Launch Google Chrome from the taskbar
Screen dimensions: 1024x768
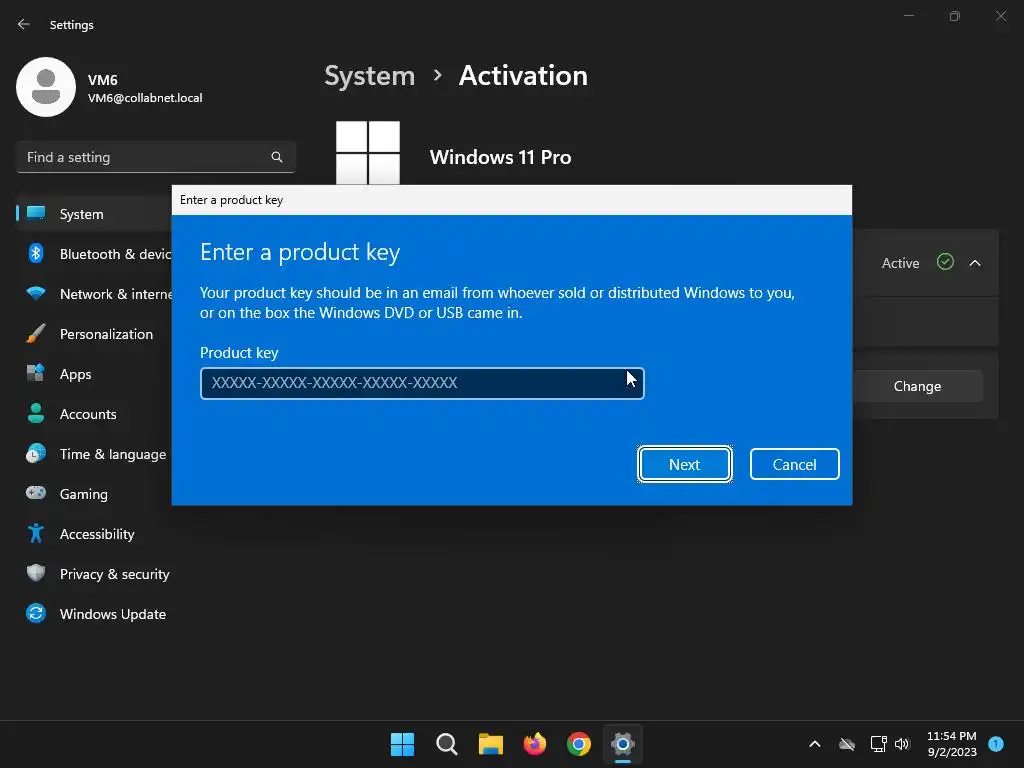(579, 744)
